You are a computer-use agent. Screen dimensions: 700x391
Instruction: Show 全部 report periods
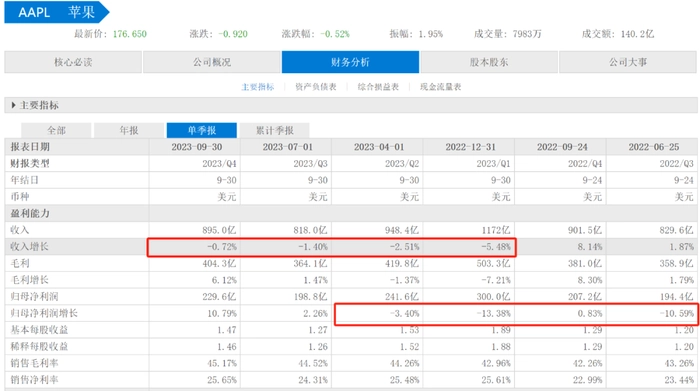tap(56, 130)
